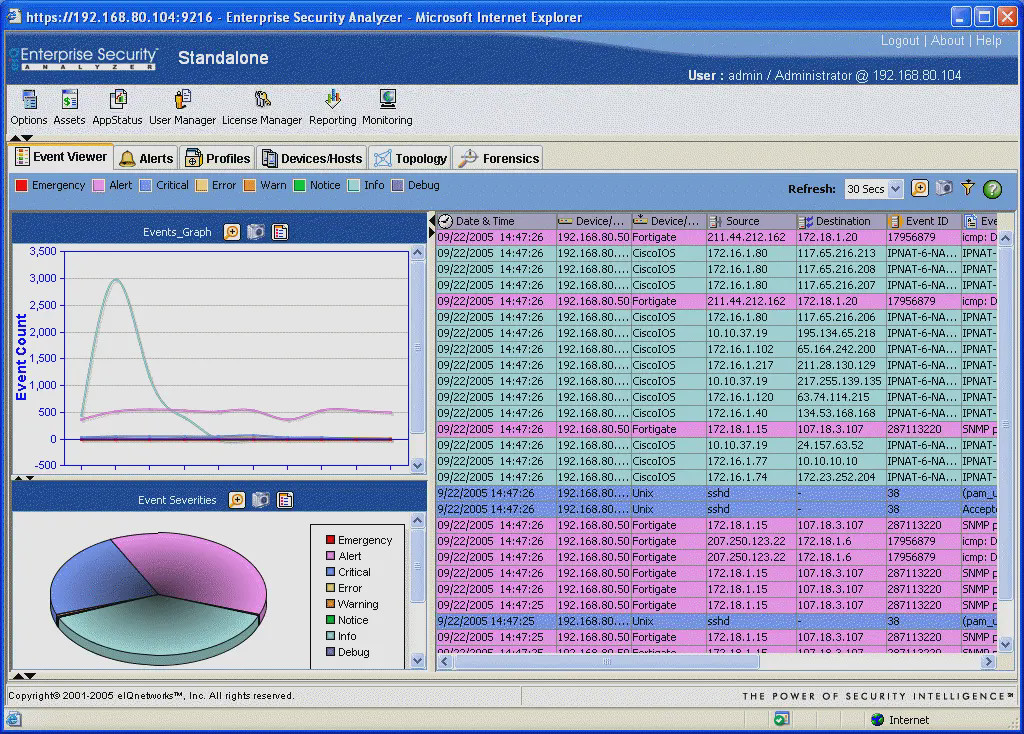
Task: Open the Options toolbar icon
Action: 29,100
